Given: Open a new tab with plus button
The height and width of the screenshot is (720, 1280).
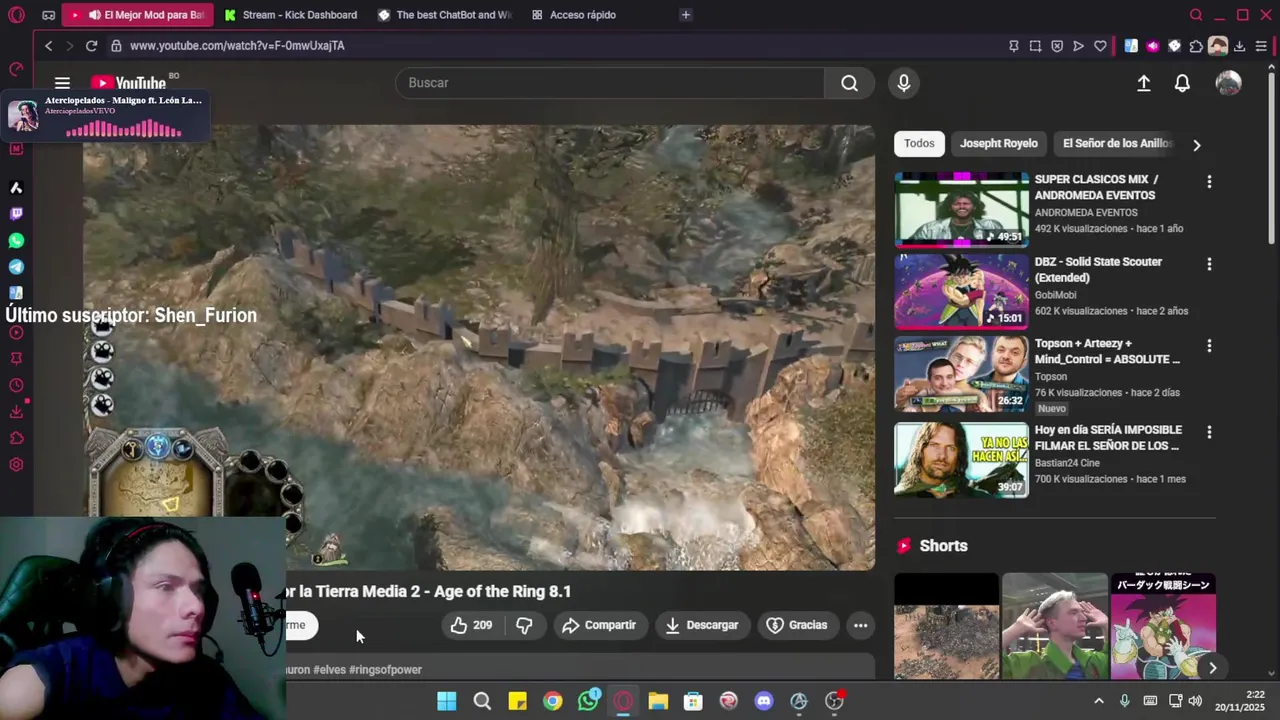Looking at the screenshot, I should tap(685, 15).
